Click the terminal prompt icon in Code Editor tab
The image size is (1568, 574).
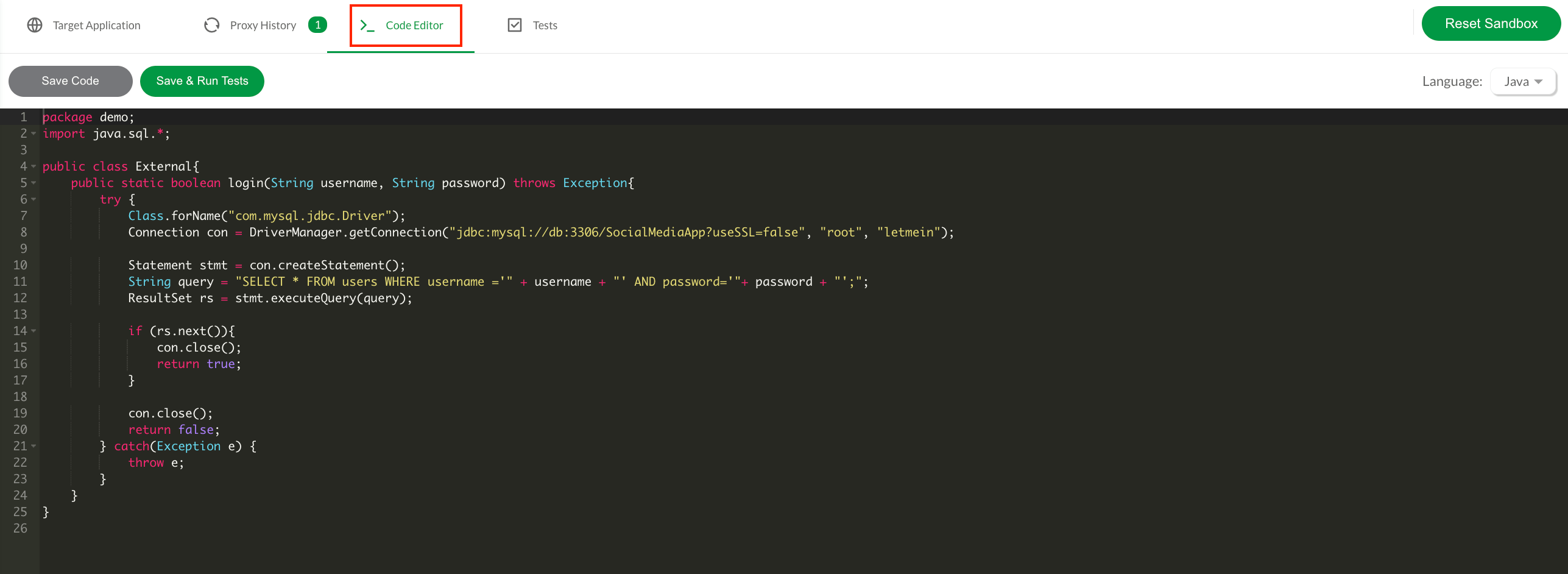367,25
